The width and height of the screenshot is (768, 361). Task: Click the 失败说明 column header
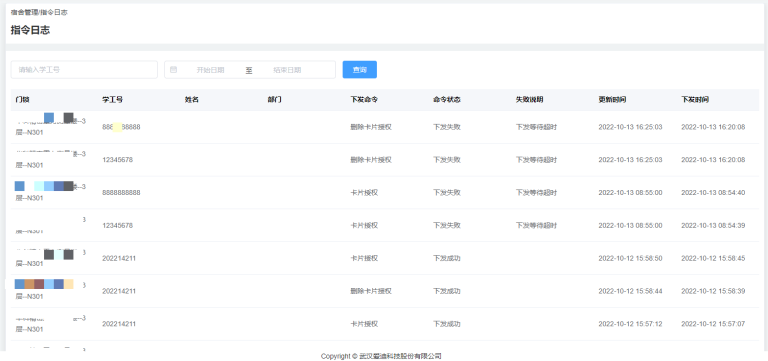[529, 99]
